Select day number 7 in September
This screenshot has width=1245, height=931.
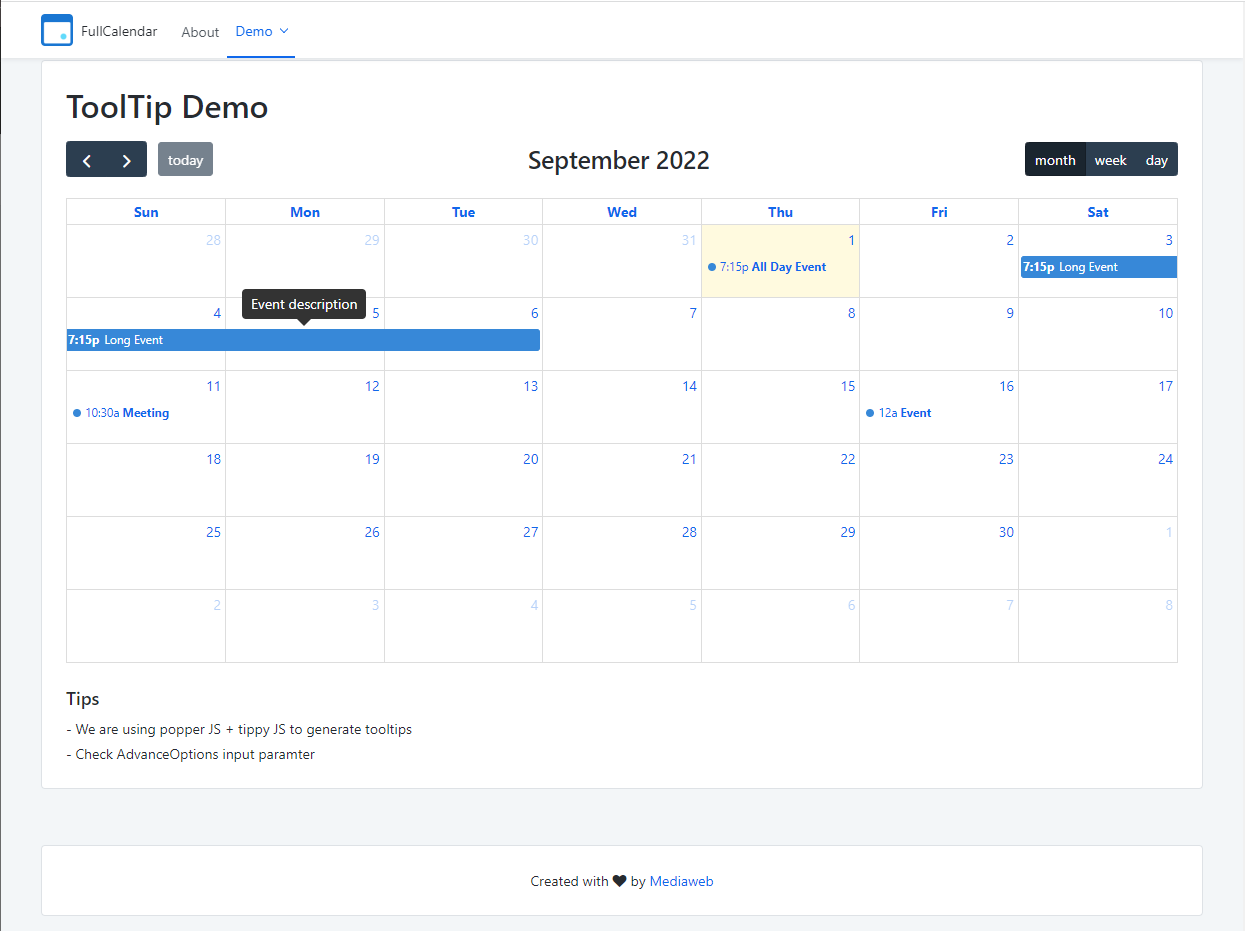[693, 313]
